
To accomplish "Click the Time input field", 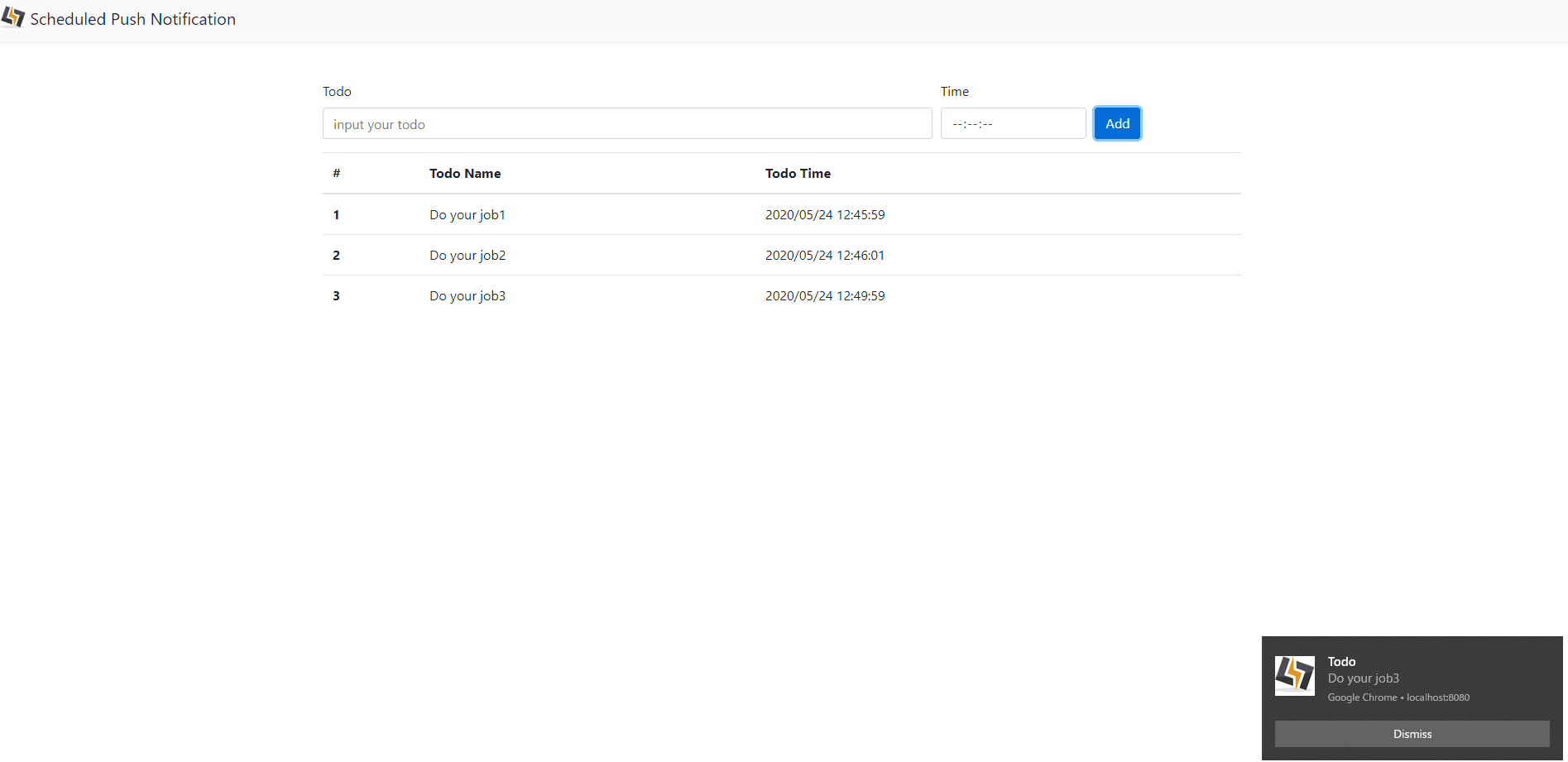I will click(1012, 124).
